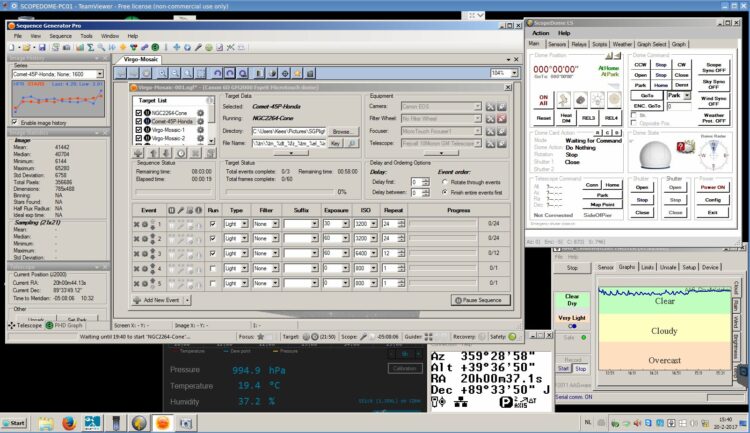The image size is (750, 433).
Task: Open settings gear for NGC2264-Cone target
Action: point(200,113)
